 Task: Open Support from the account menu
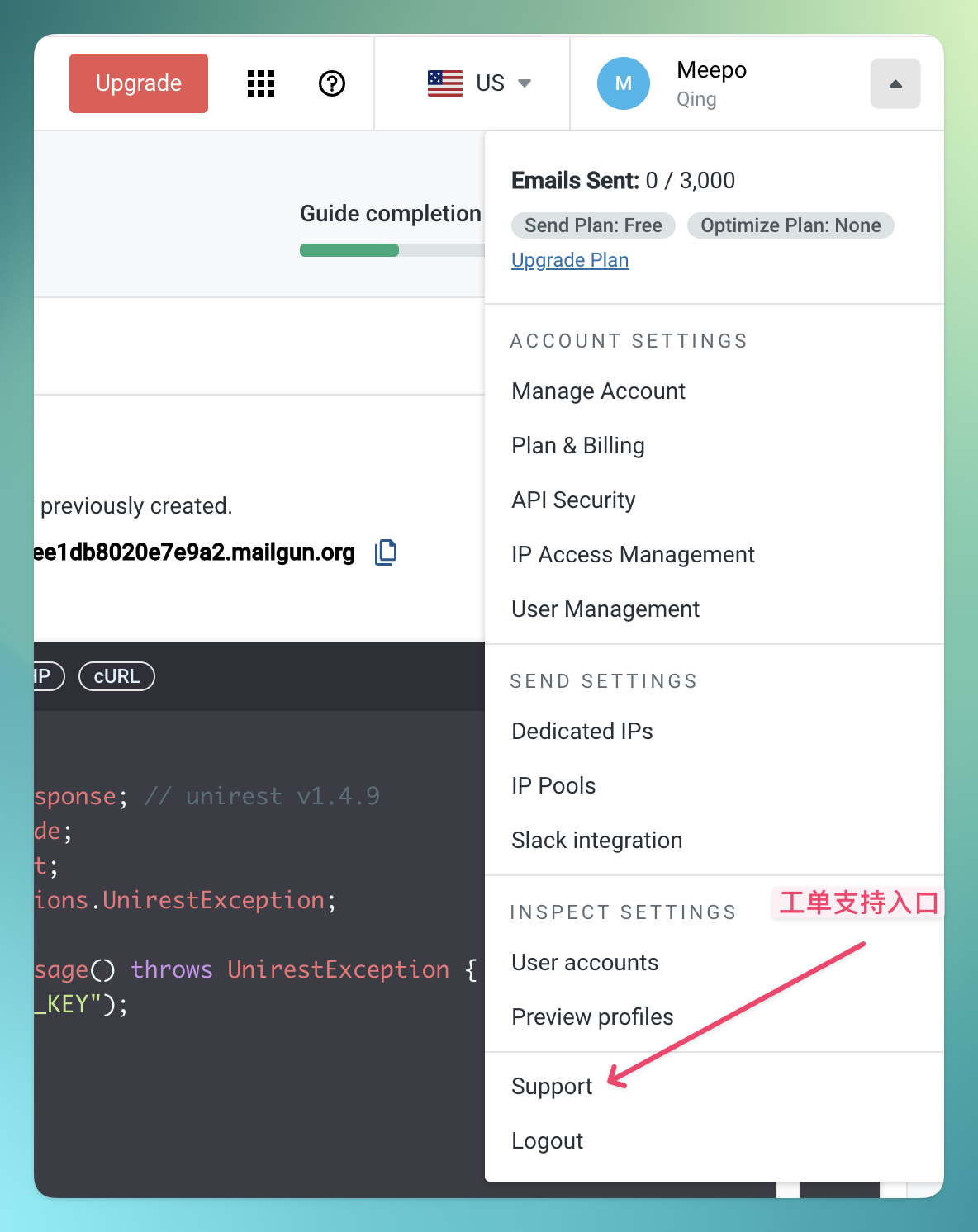tap(552, 1087)
